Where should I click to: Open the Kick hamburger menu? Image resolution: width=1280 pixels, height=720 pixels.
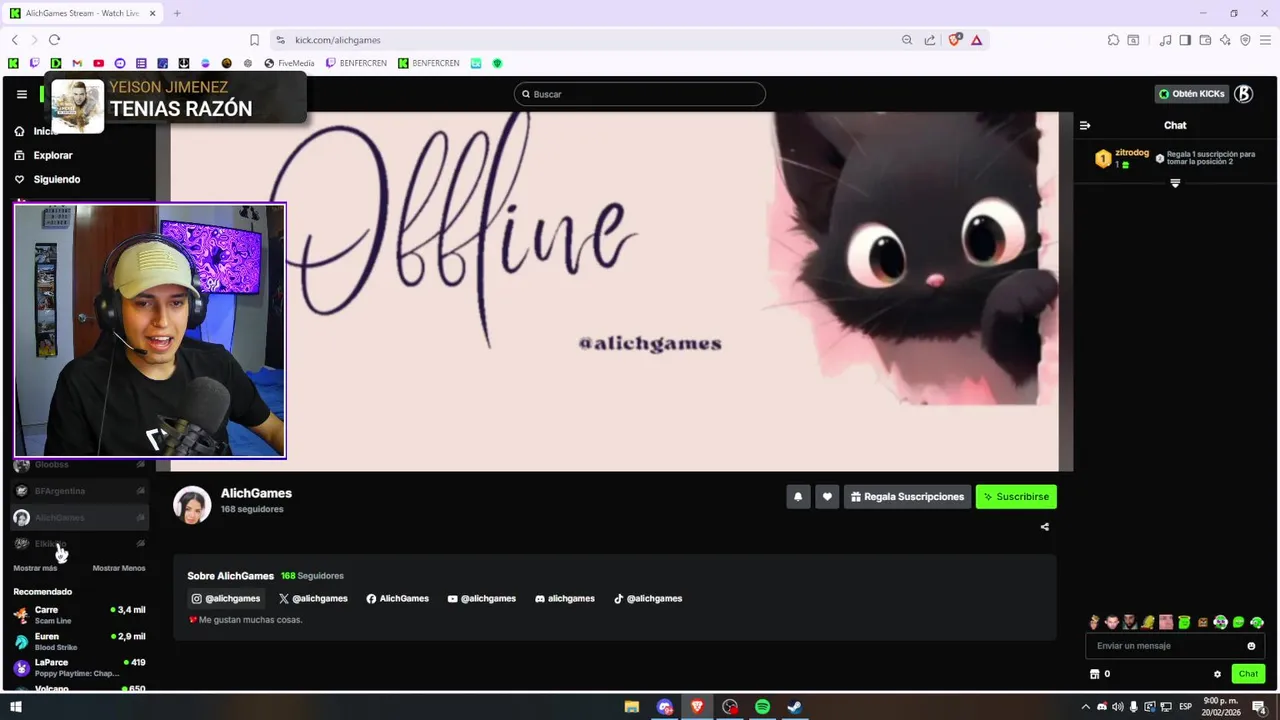coord(22,94)
